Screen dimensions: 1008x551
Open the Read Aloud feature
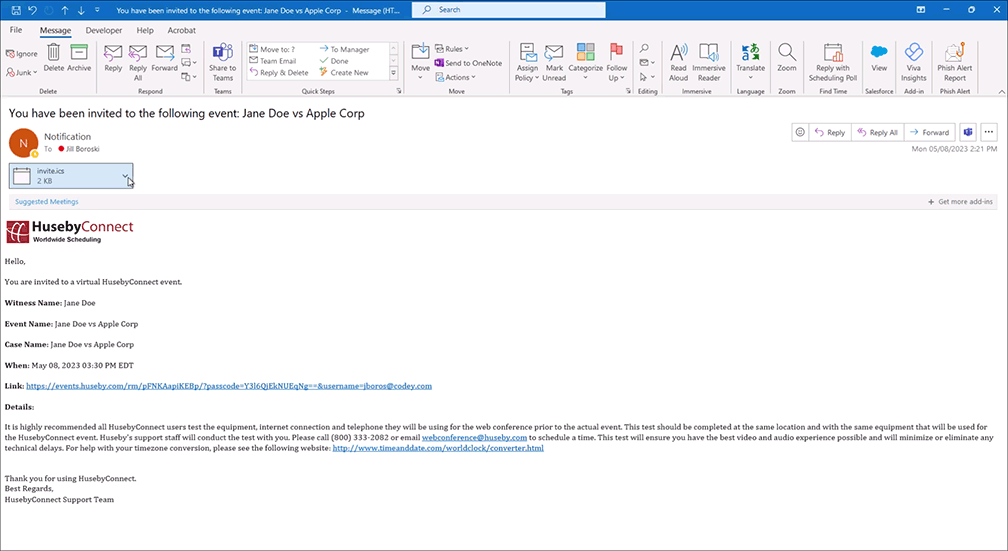(678, 62)
